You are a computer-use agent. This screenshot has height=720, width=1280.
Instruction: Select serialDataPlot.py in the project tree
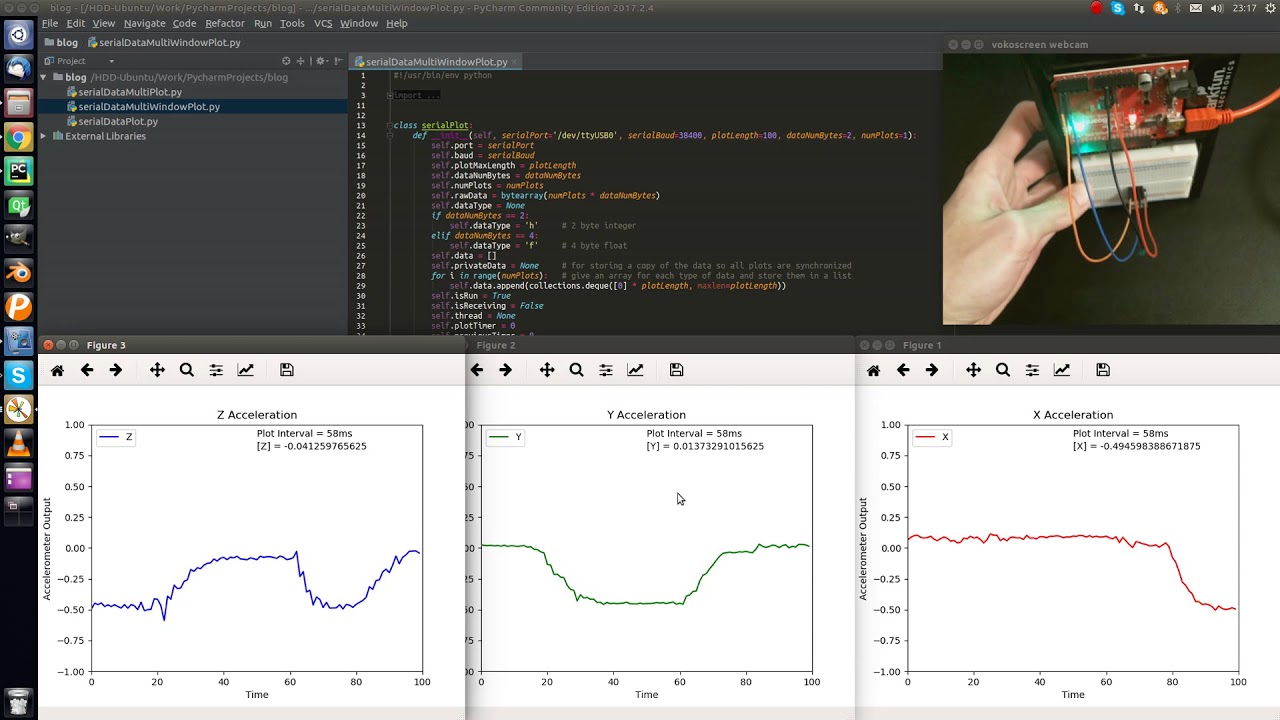[x=117, y=121]
